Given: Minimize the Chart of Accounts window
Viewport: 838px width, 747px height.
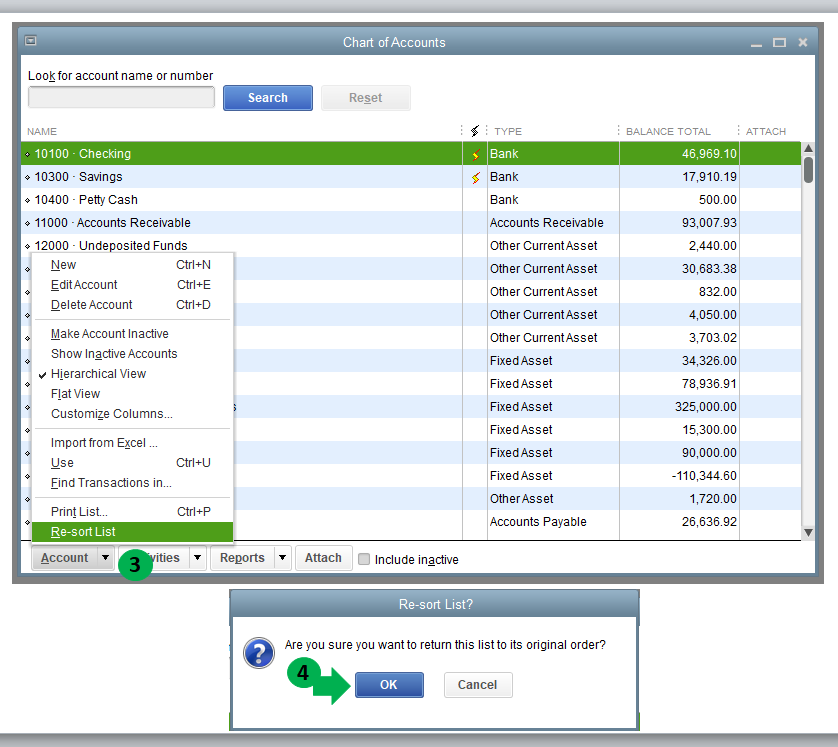Looking at the screenshot, I should pos(756,43).
